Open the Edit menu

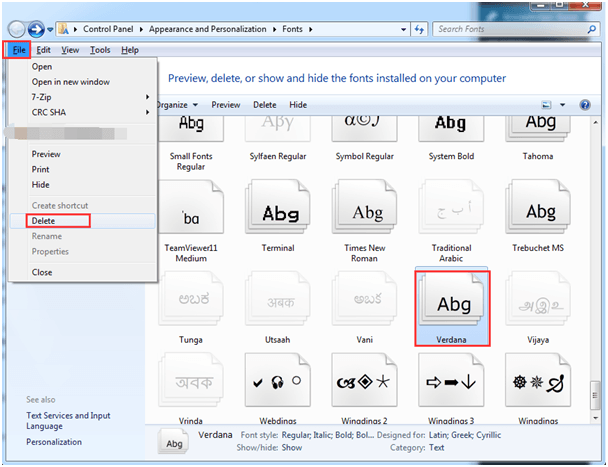click(x=43, y=50)
